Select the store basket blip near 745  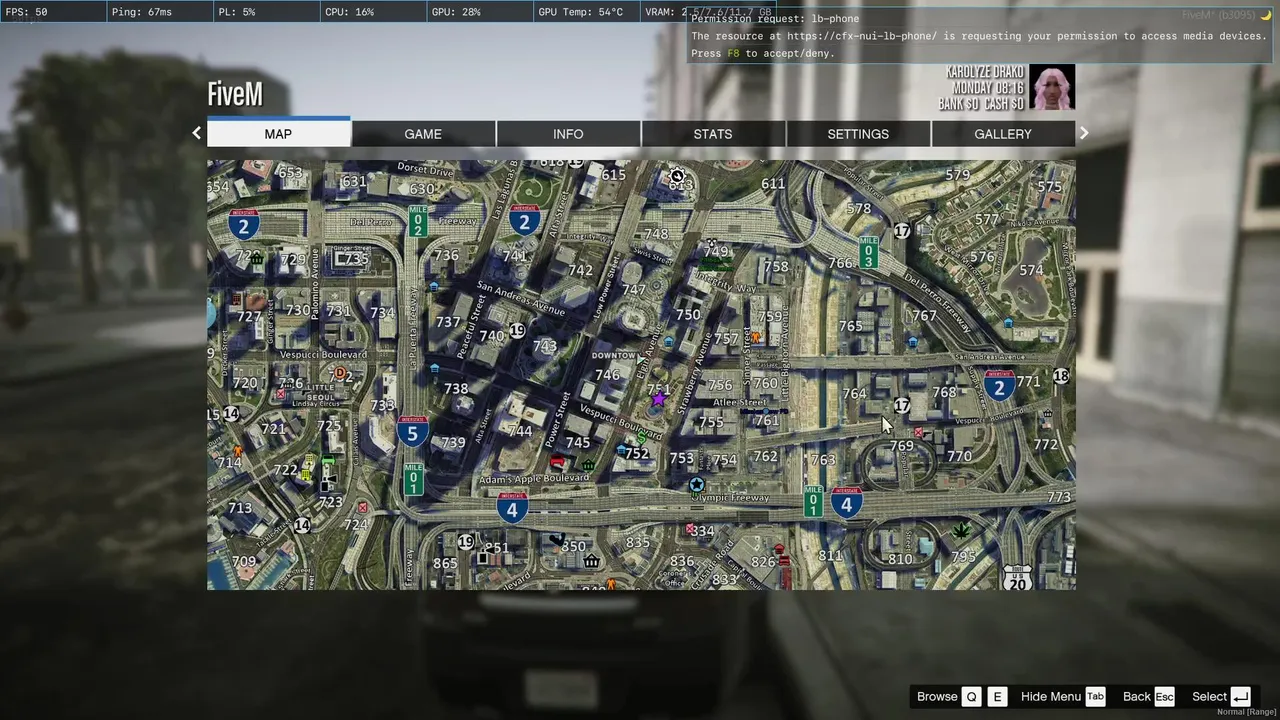[588, 464]
